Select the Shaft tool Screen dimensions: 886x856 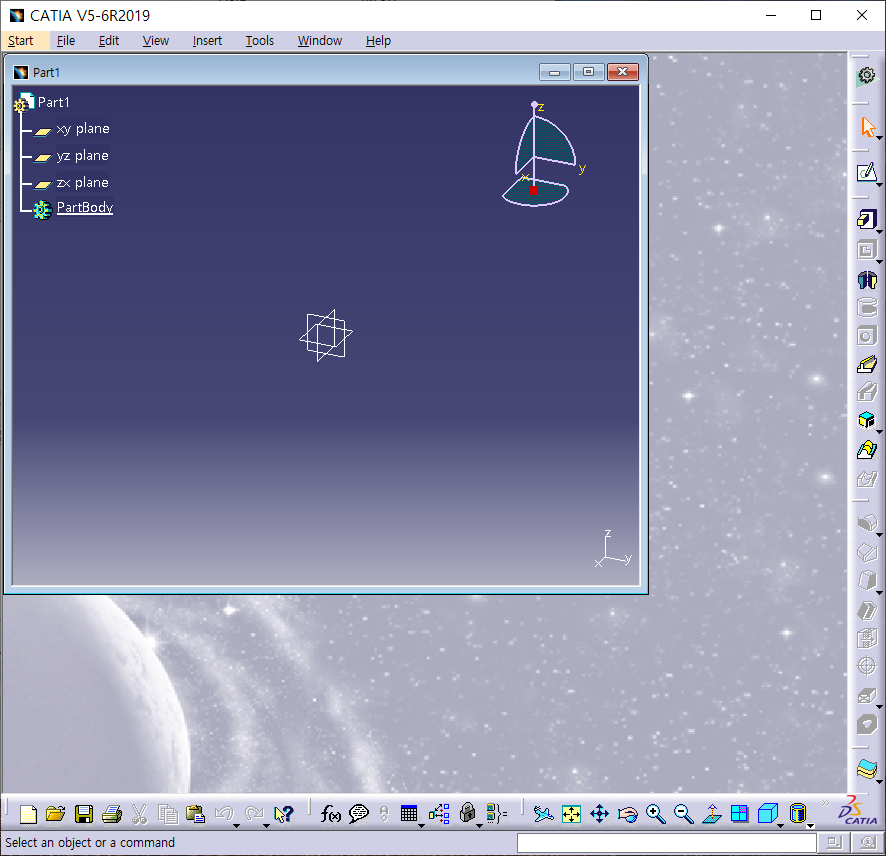[866, 279]
